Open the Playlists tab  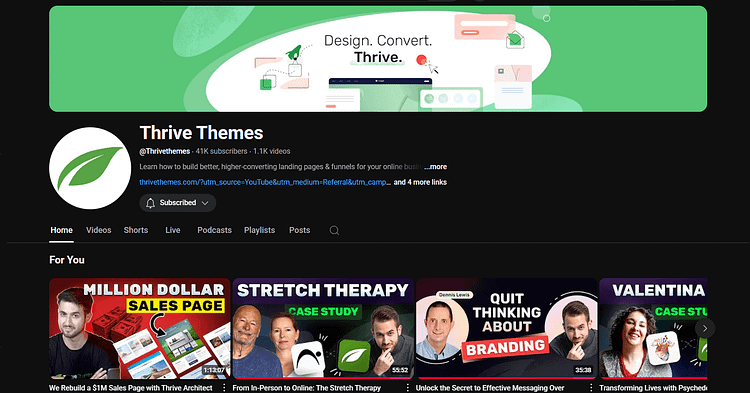(x=259, y=230)
